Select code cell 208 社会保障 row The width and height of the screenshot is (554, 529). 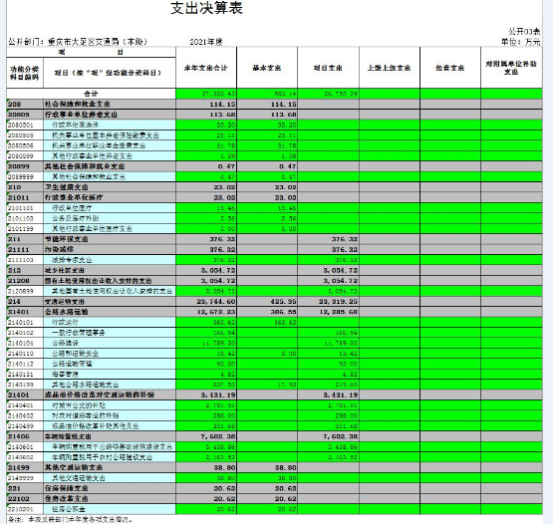[25, 104]
